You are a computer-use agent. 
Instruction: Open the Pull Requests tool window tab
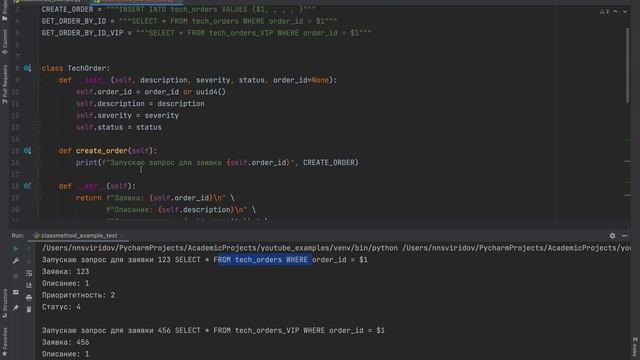coord(4,84)
